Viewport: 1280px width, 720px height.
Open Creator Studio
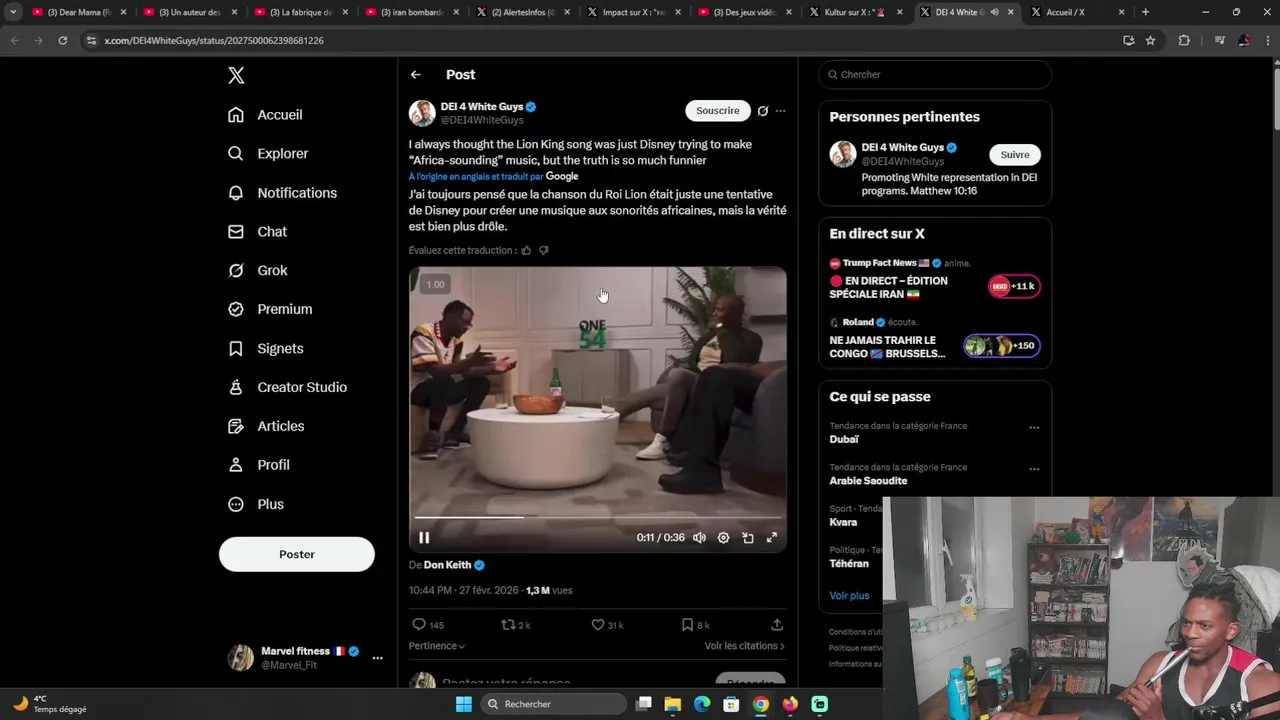287,387
